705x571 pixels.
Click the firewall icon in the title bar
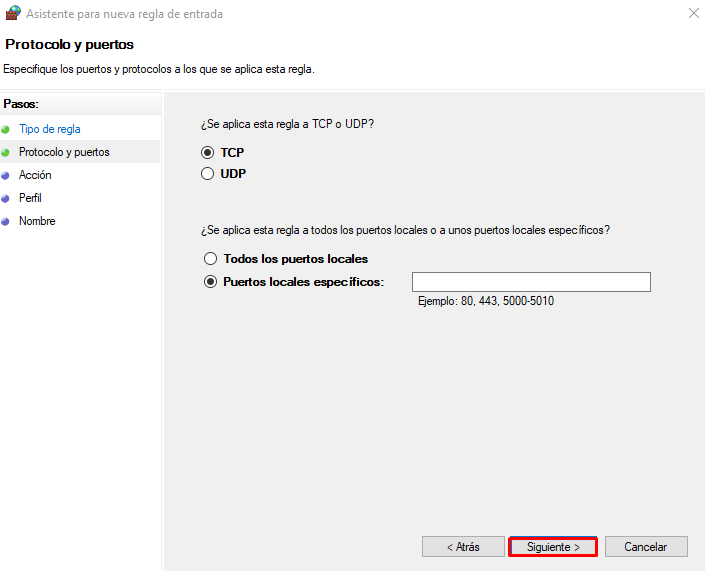tap(13, 14)
